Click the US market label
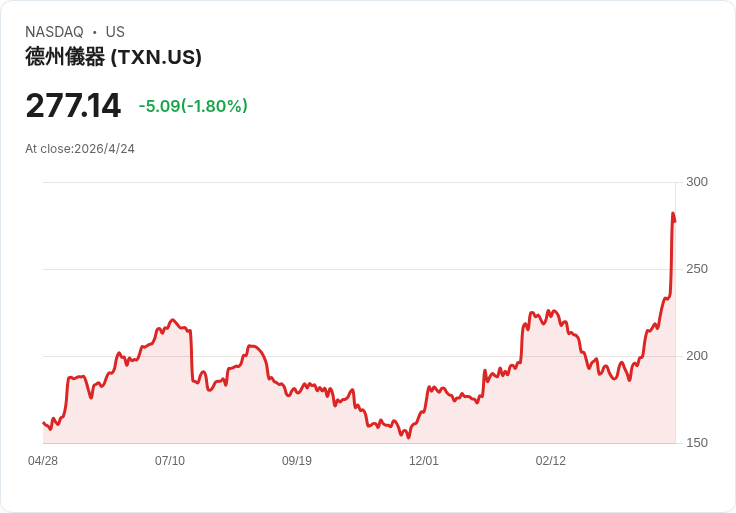 [x=115, y=32]
